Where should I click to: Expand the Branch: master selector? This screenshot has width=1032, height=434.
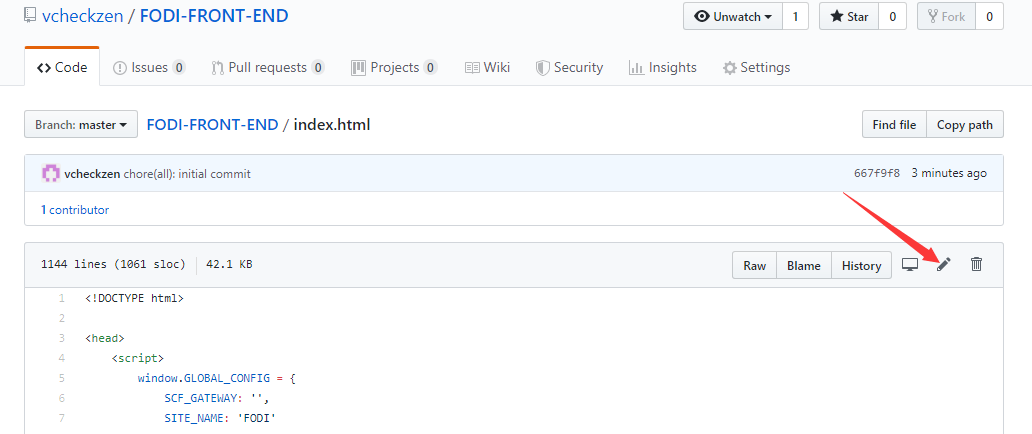point(81,124)
